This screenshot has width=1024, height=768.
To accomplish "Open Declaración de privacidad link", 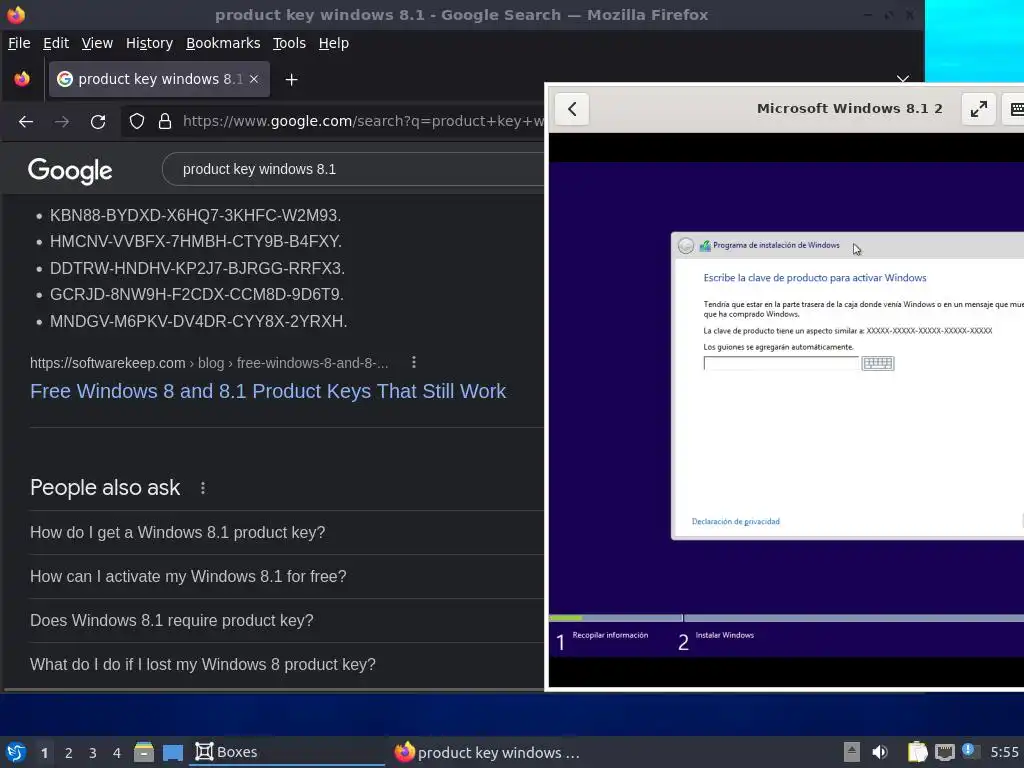I will click(735, 521).
